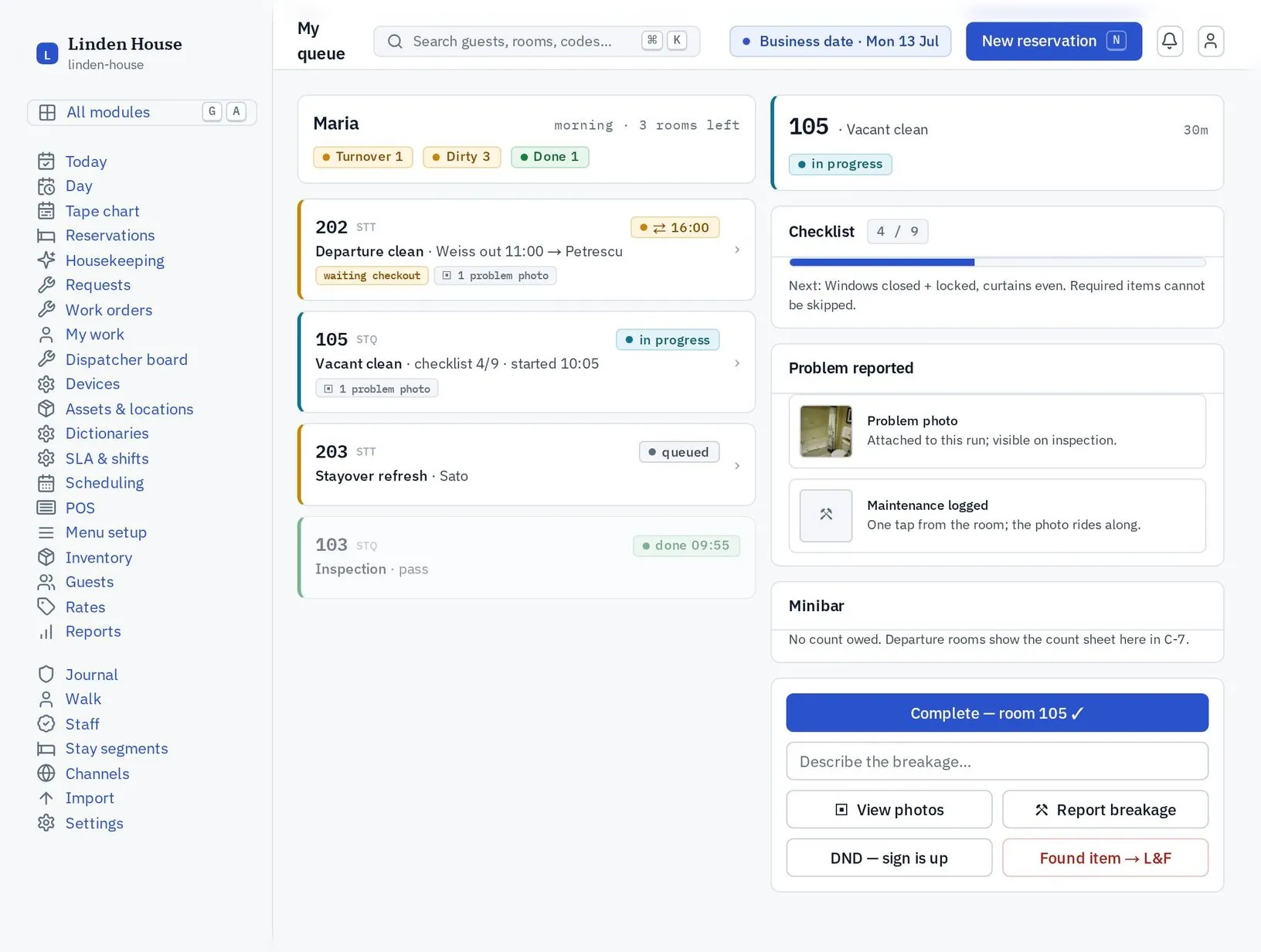Click the Reports bar chart icon
The height and width of the screenshot is (952, 1261).
click(46, 631)
